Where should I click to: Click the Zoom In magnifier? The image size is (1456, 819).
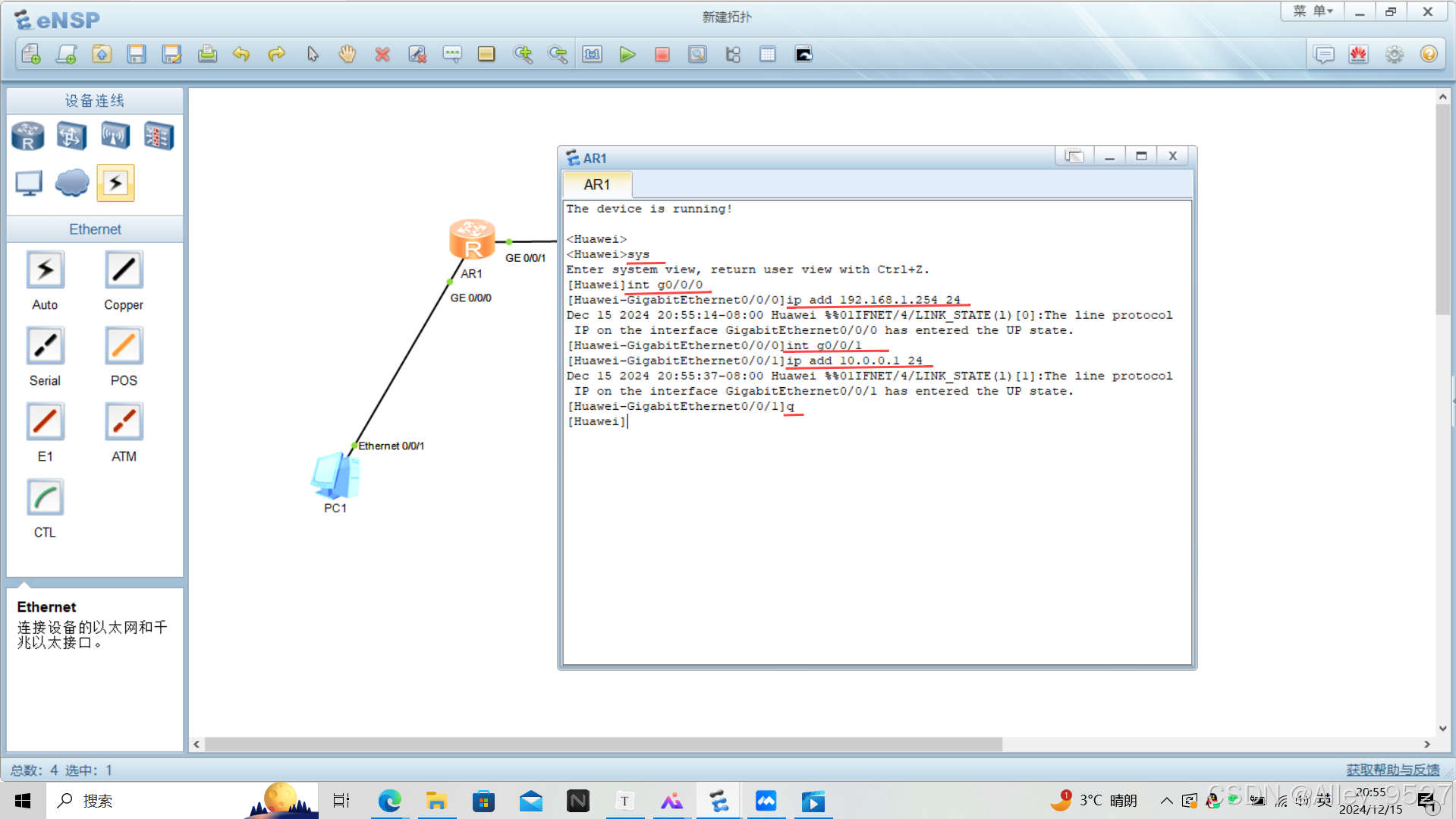523,54
